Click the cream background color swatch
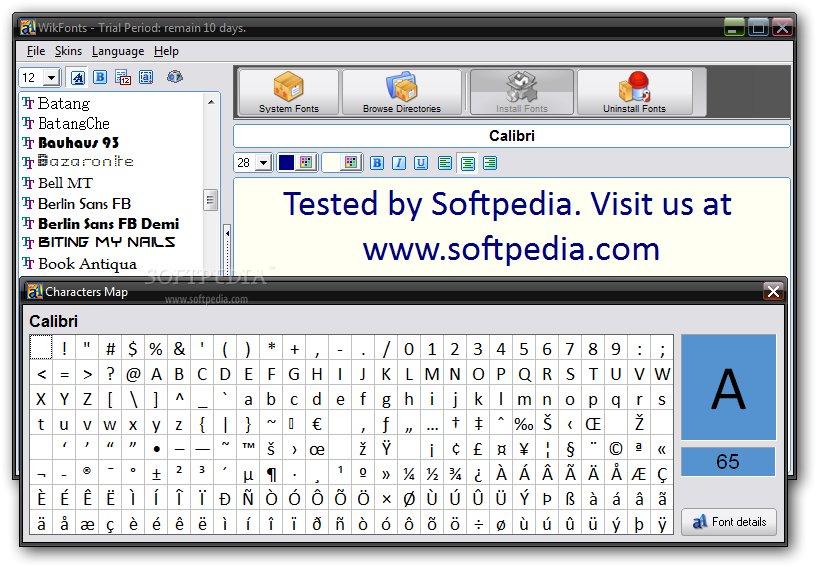The height and width of the screenshot is (567, 817). click(331, 163)
